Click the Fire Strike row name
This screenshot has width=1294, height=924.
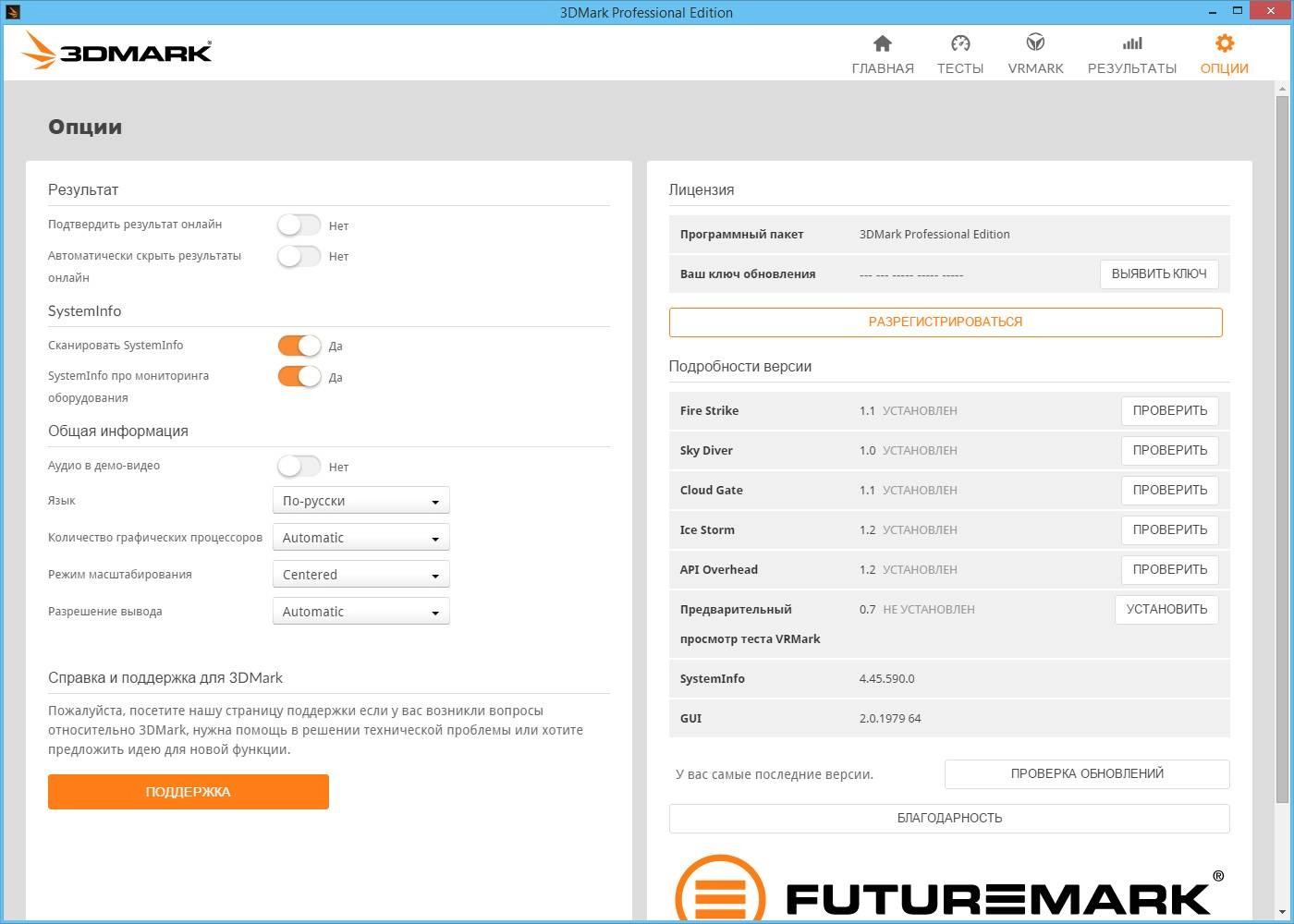[709, 410]
